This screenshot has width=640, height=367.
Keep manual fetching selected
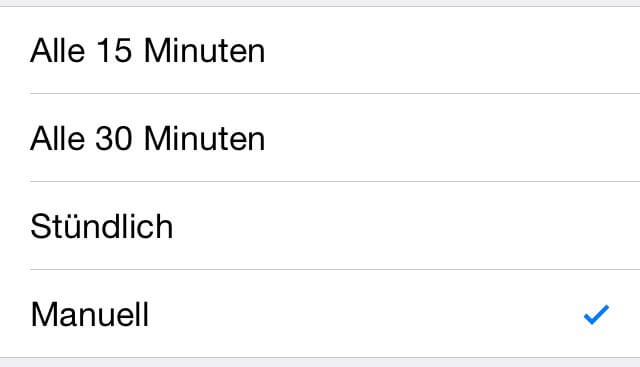point(320,314)
